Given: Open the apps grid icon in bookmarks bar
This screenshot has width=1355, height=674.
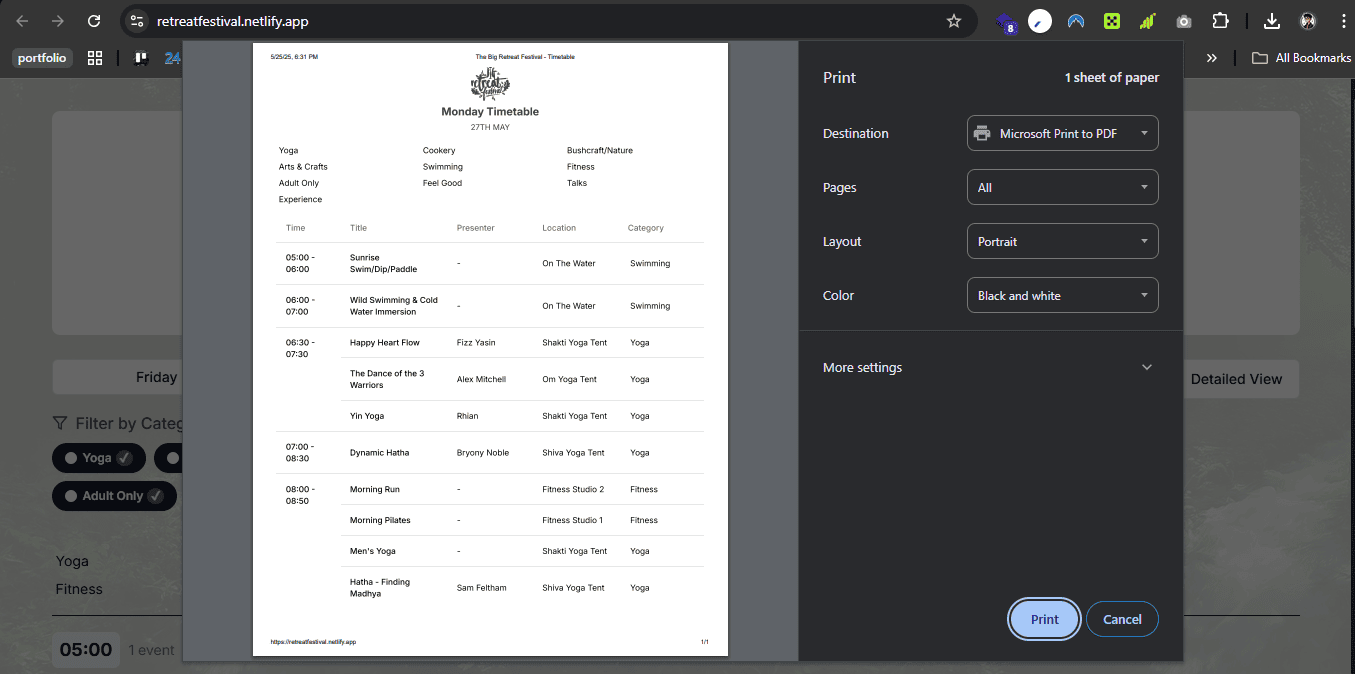Looking at the screenshot, I should [95, 58].
